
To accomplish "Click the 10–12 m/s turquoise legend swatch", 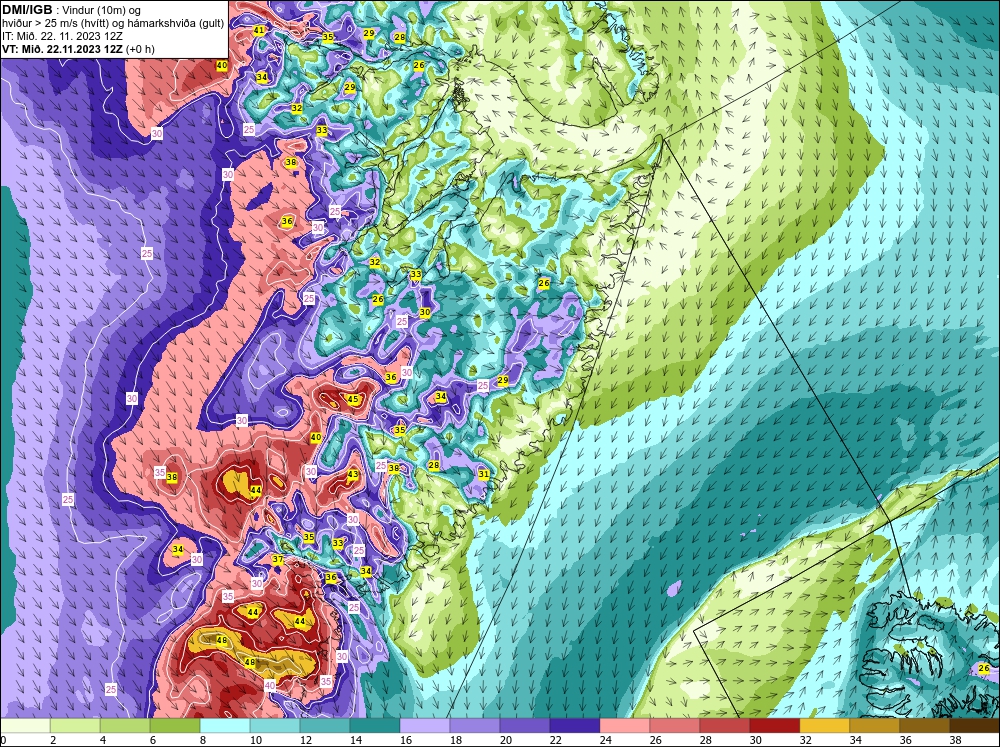I will pyautogui.click(x=275, y=725).
